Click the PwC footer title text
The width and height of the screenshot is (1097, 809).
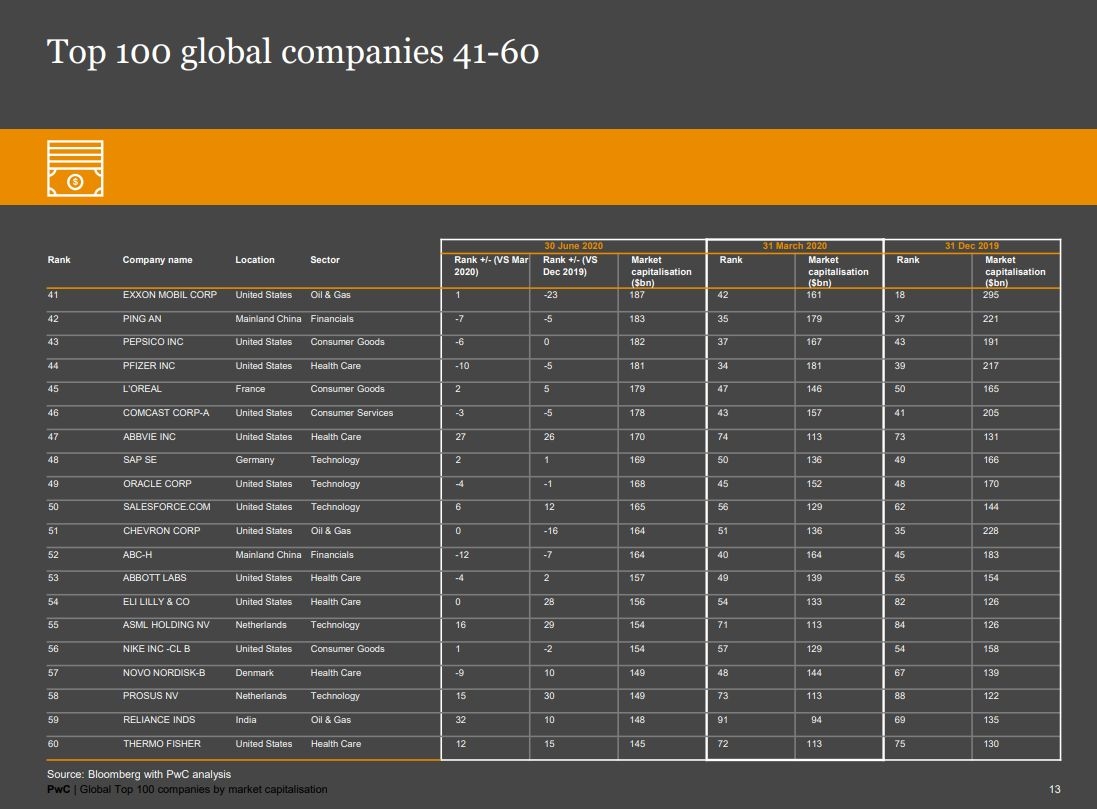[x=187, y=789]
